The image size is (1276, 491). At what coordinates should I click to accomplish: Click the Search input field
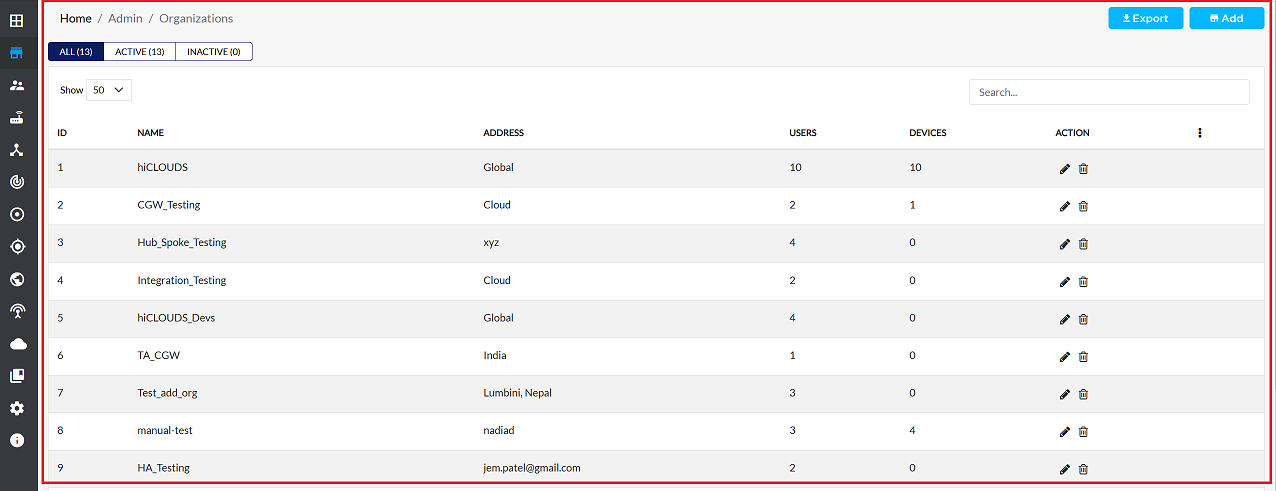(1108, 92)
